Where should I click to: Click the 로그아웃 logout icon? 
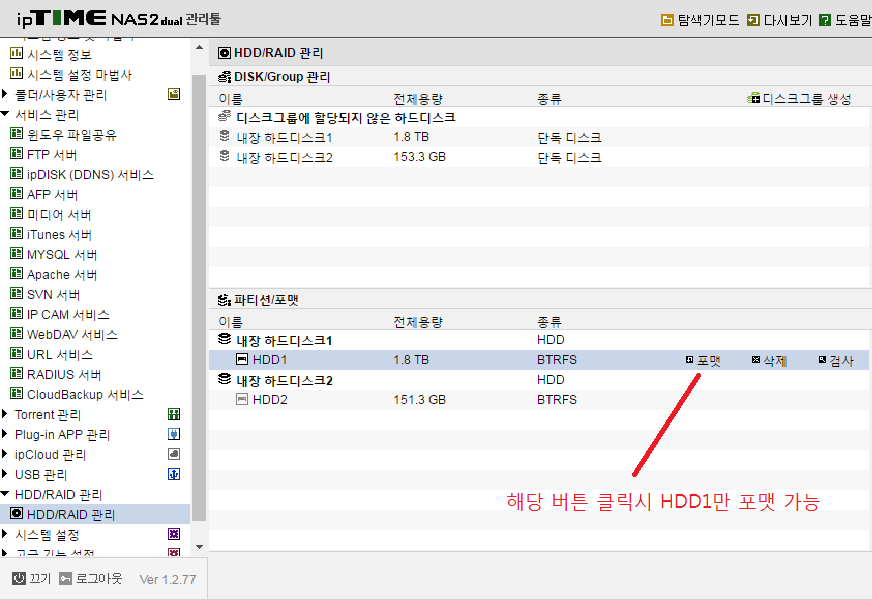[x=66, y=578]
